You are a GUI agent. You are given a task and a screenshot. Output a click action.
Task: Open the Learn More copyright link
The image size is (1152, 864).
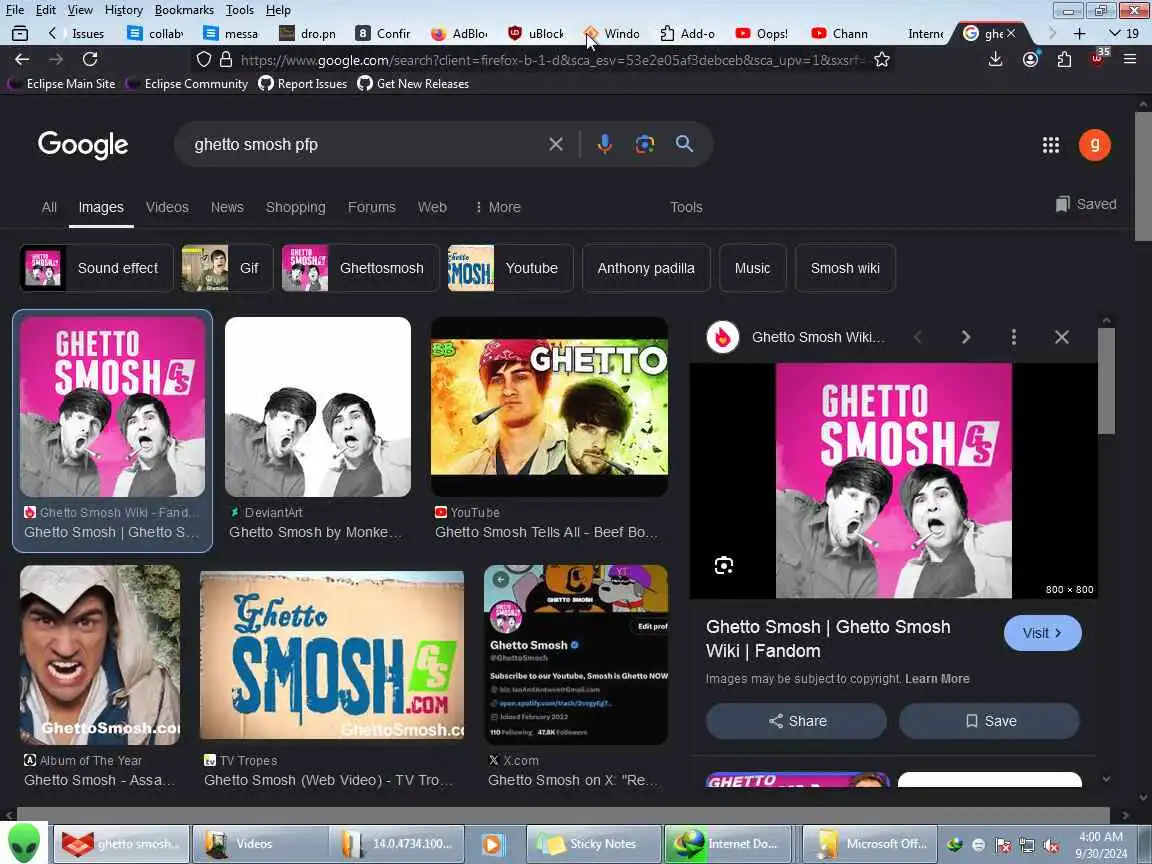[937, 679]
